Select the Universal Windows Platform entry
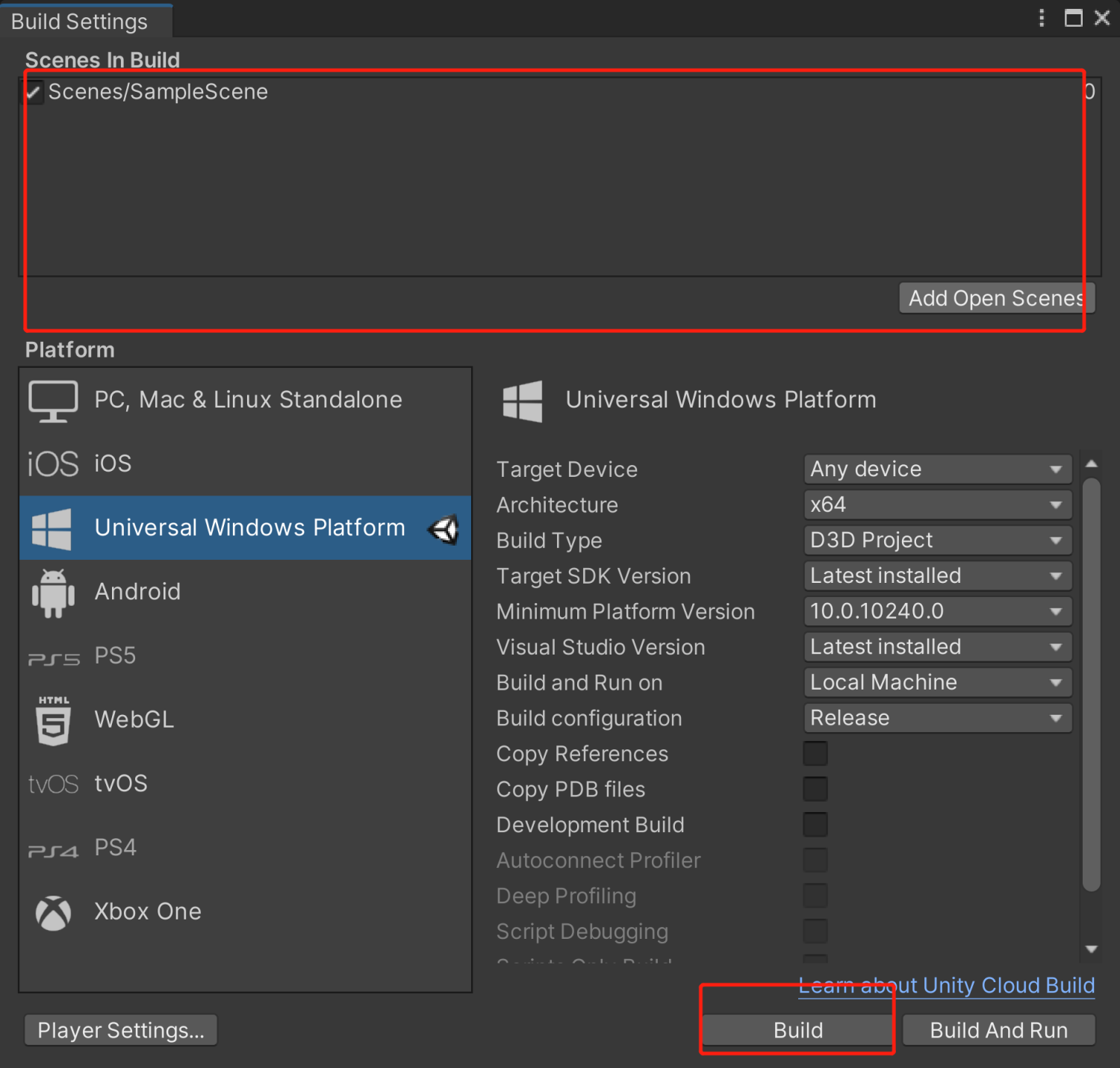1120x1068 pixels. (x=246, y=528)
